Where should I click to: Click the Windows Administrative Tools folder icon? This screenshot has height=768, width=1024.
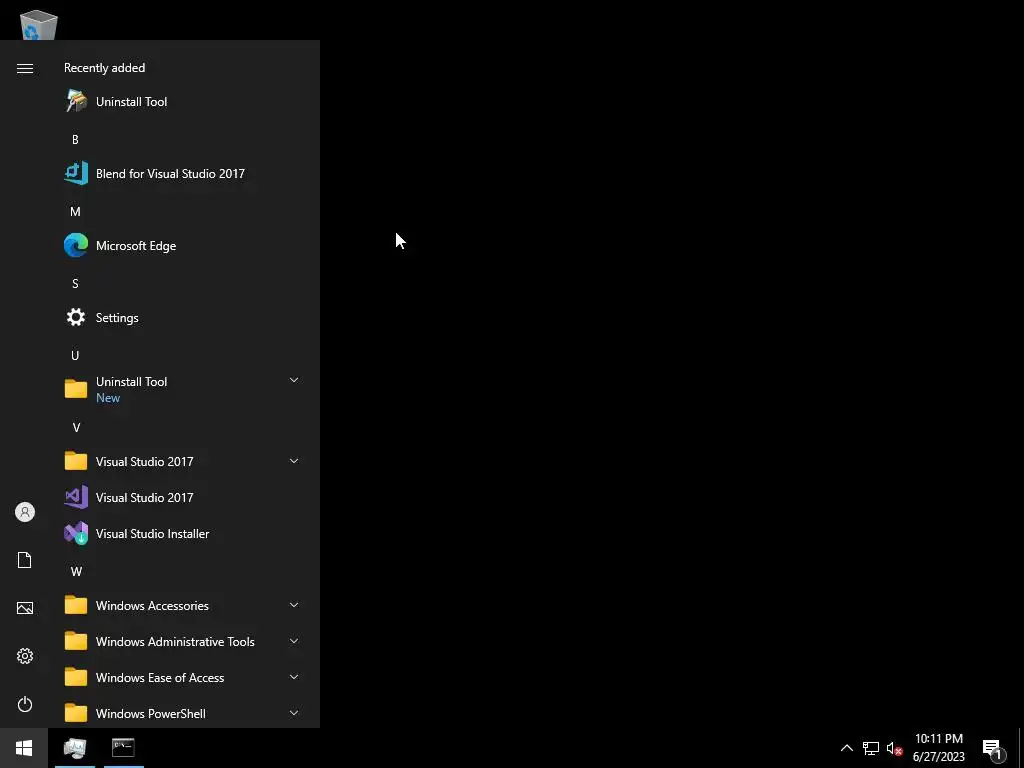76,641
